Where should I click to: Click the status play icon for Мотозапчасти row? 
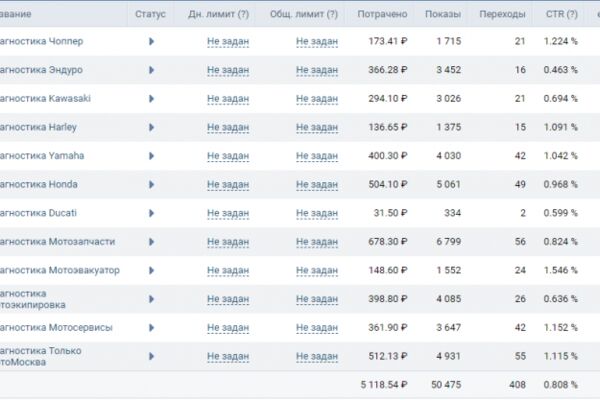pyautogui.click(x=151, y=242)
